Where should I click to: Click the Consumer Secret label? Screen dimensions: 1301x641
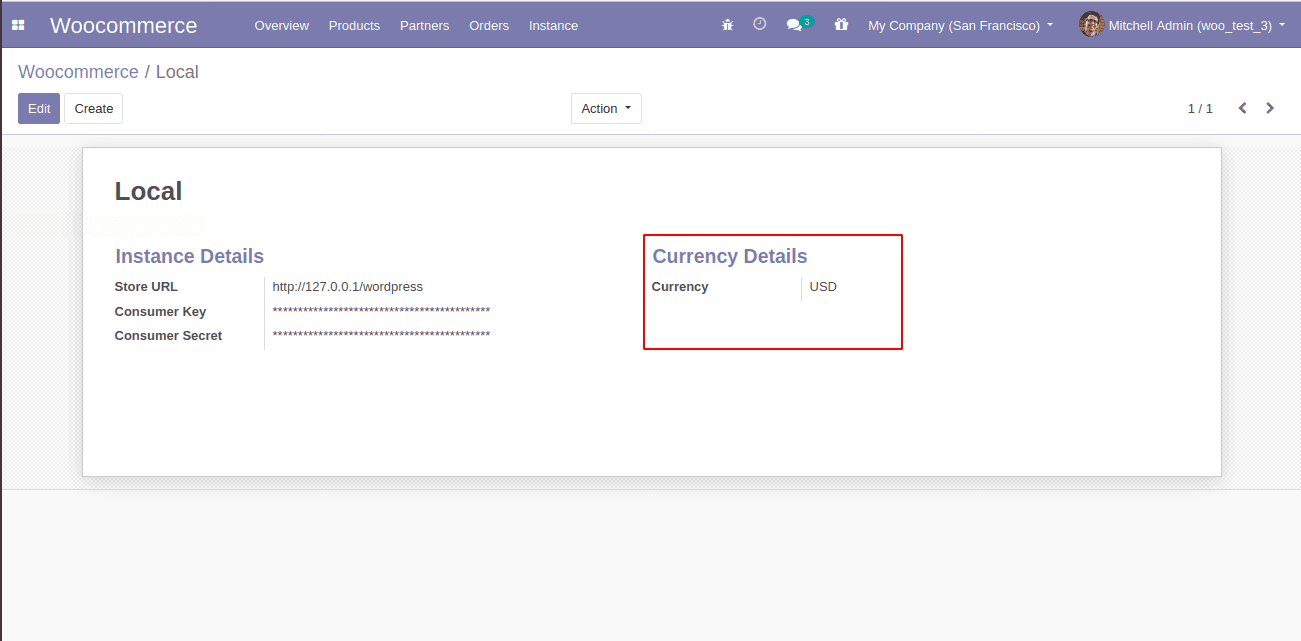pos(168,336)
